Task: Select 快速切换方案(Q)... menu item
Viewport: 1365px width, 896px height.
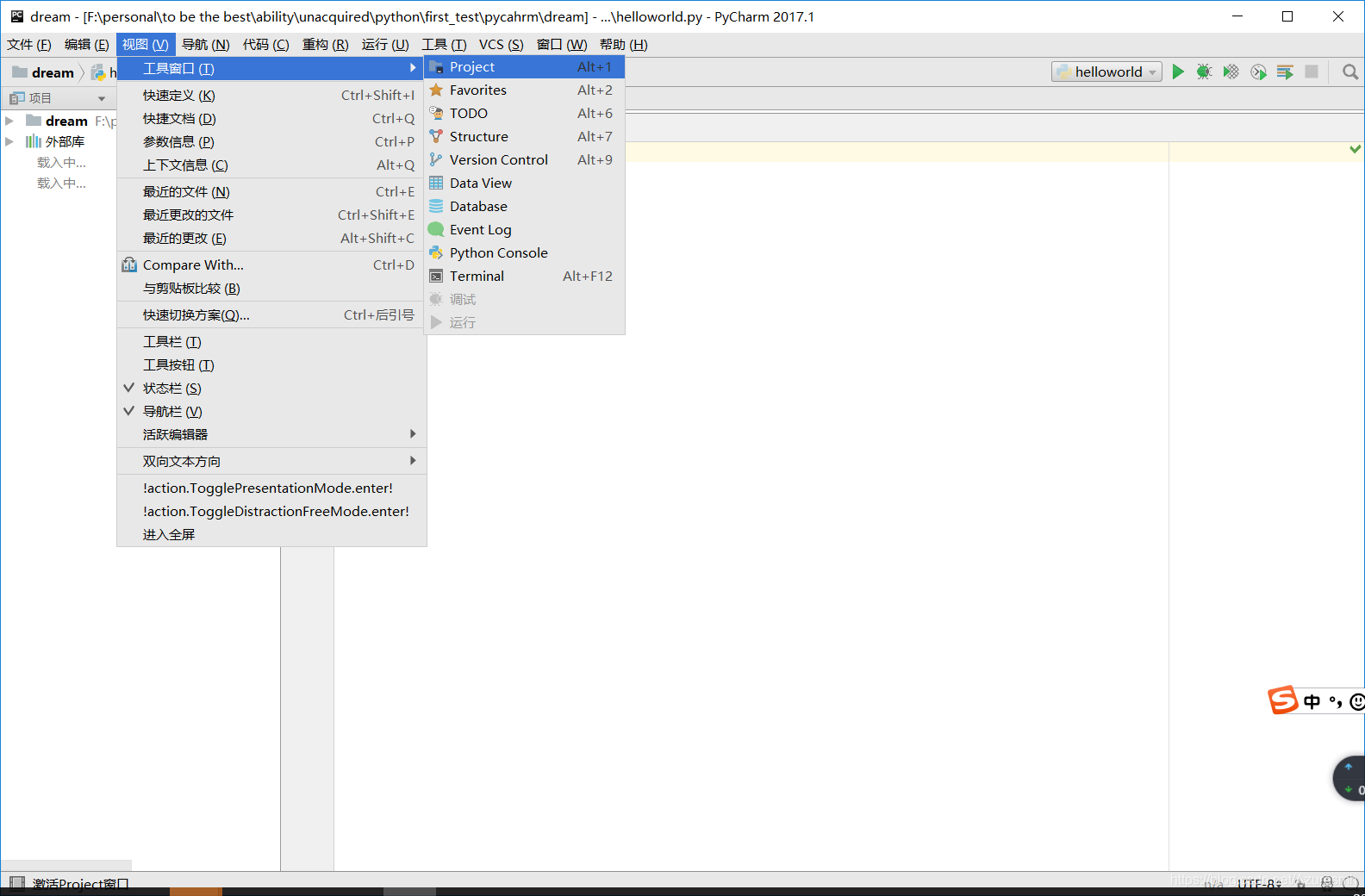Action: point(271,315)
